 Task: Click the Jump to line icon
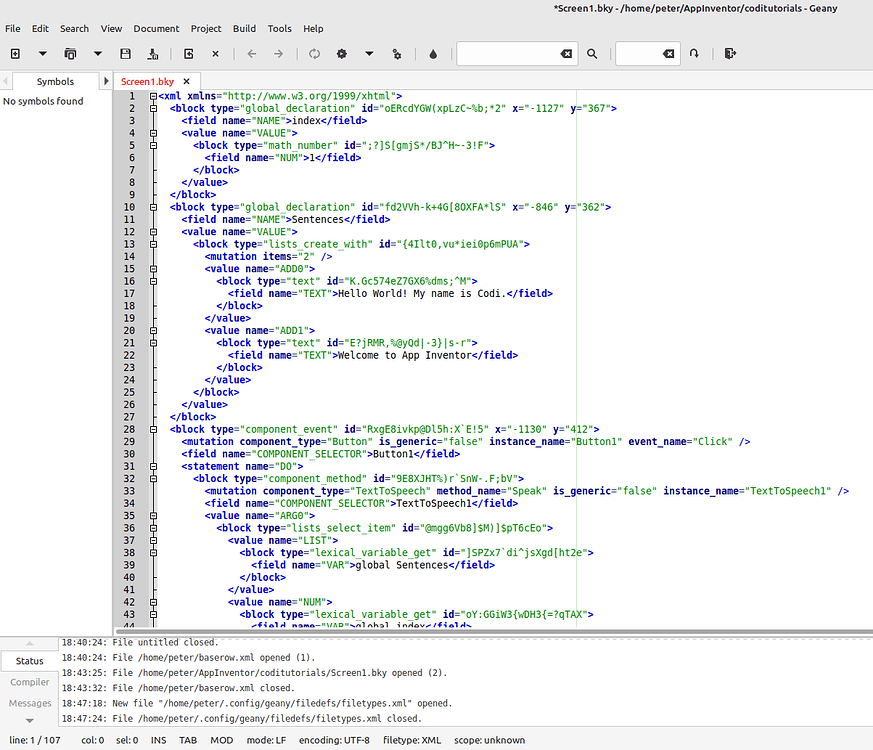(694, 53)
